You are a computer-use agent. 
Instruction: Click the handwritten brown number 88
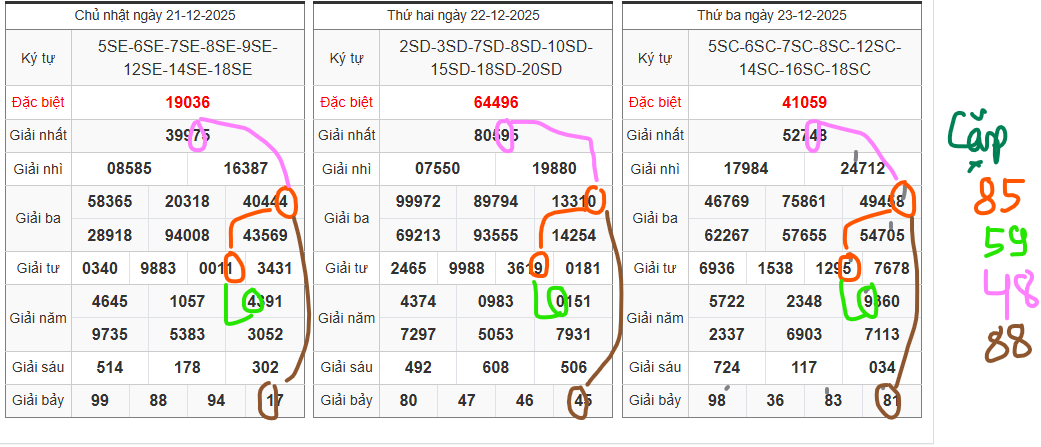(1007, 344)
